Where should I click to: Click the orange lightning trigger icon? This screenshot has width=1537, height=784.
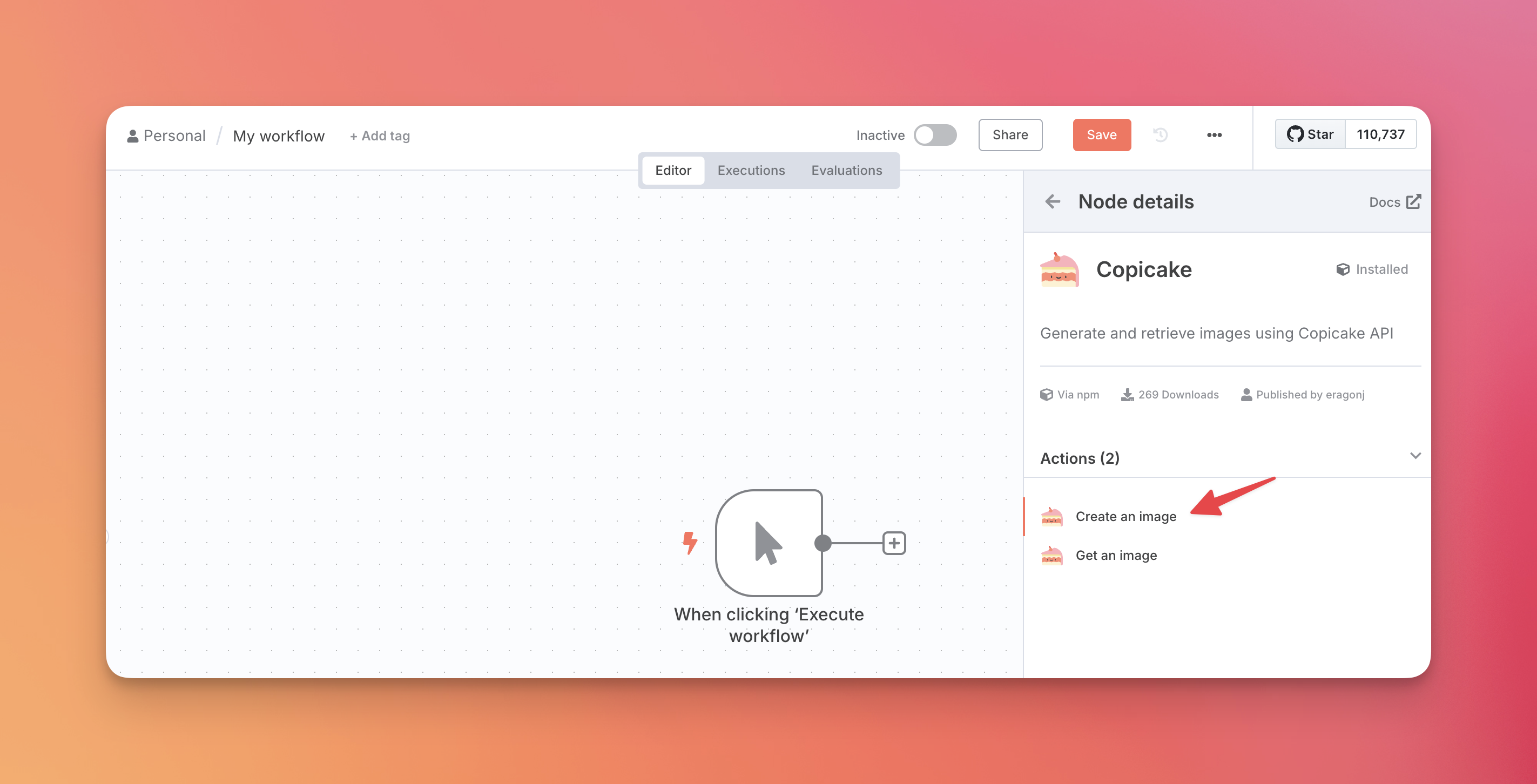coord(690,543)
